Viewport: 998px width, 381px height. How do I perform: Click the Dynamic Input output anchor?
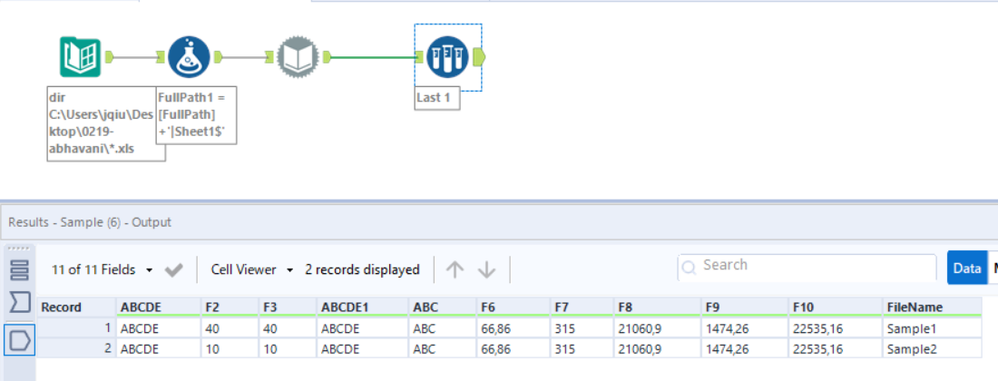point(327,57)
